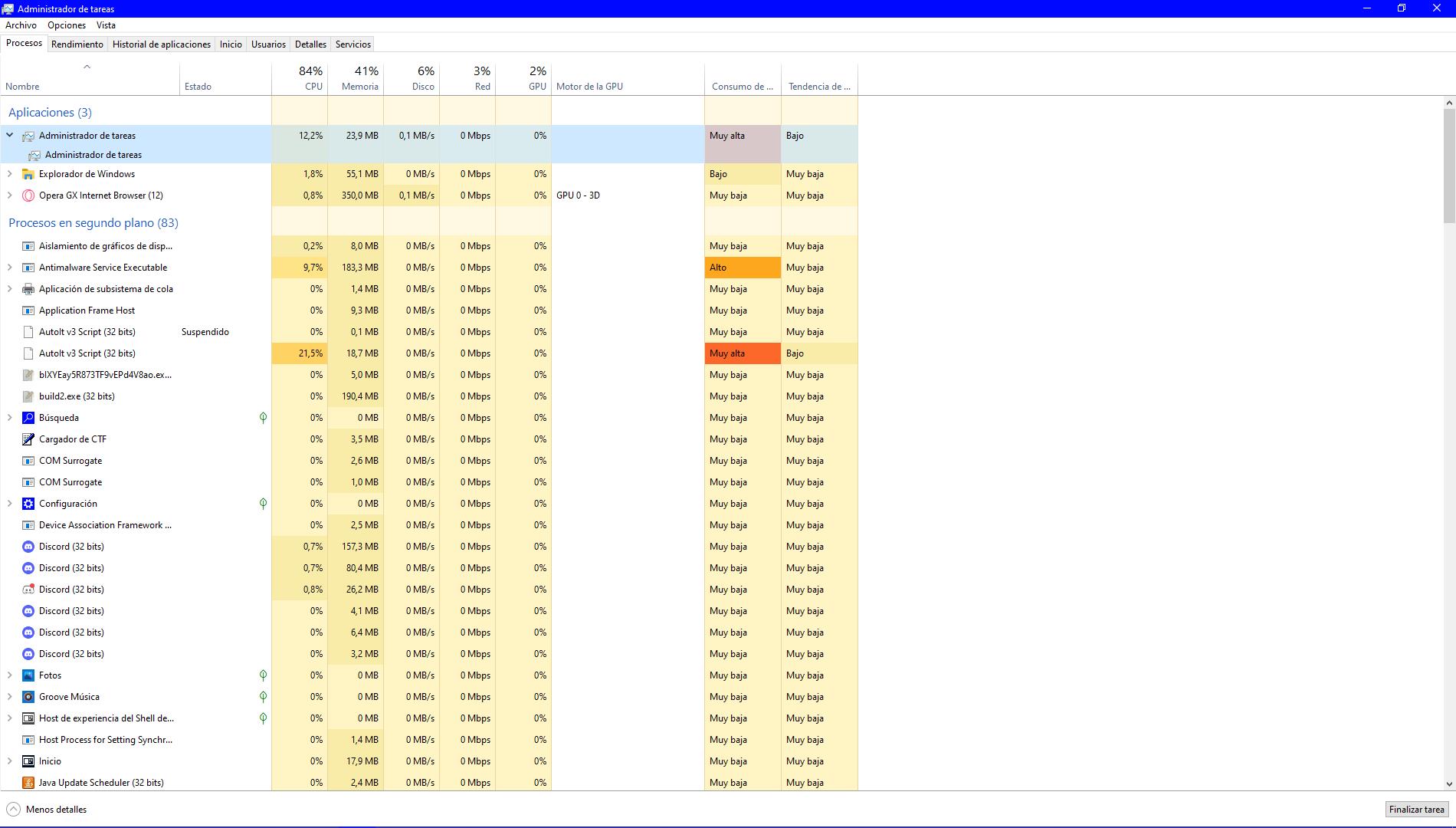Open the Servicios tab
This screenshot has height=828, width=1456.
tap(353, 44)
